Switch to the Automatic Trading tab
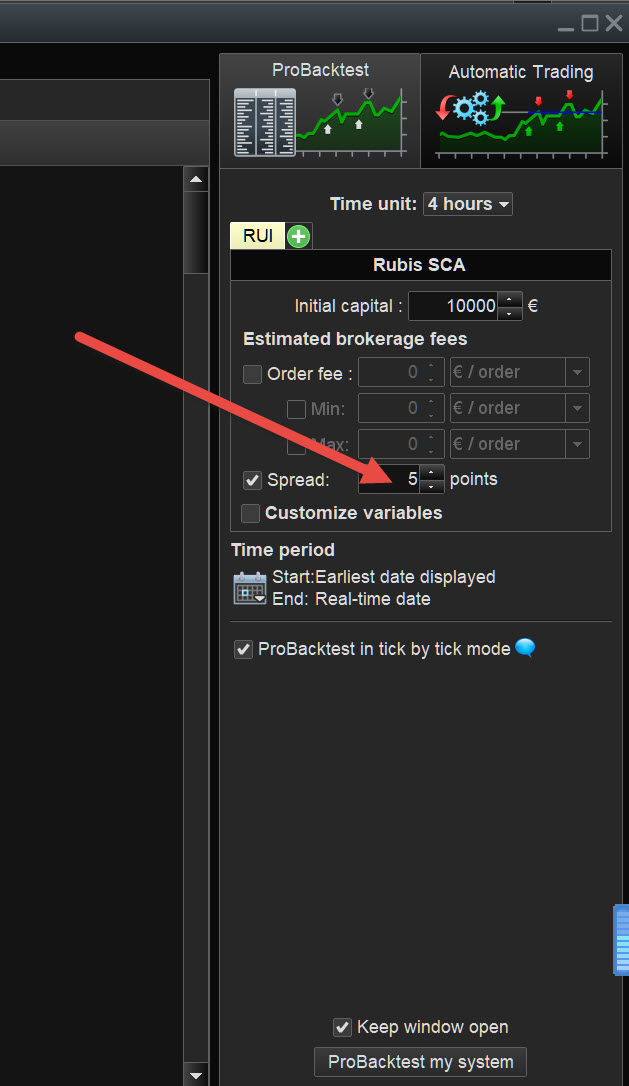 tap(520, 72)
